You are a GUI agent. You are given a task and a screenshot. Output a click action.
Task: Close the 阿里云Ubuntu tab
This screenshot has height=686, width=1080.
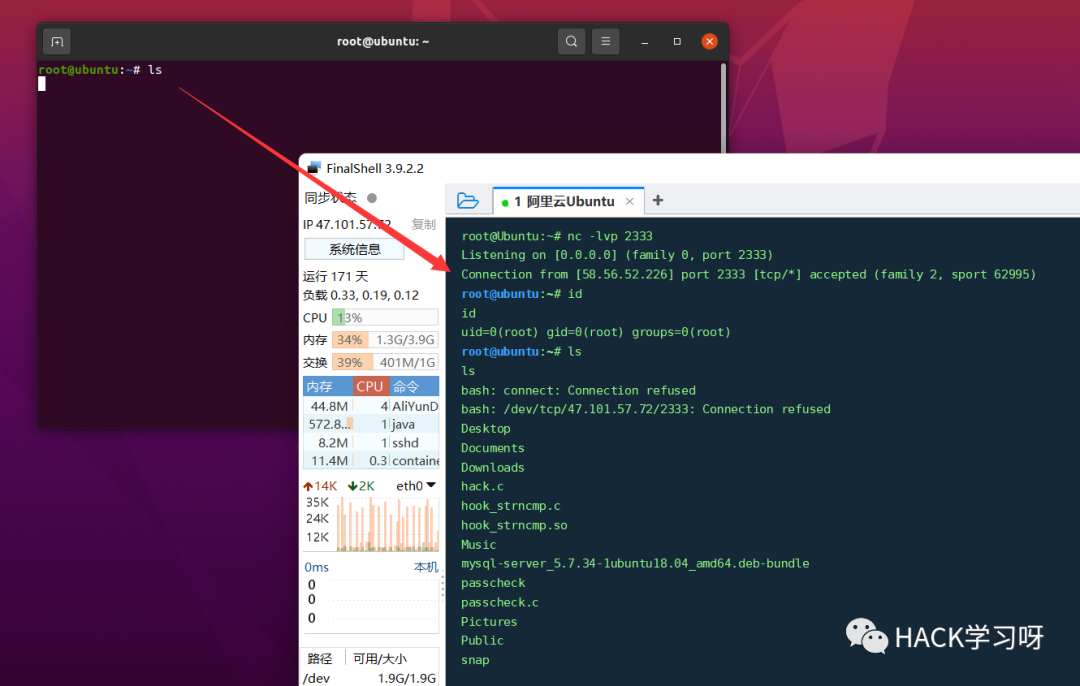(630, 201)
